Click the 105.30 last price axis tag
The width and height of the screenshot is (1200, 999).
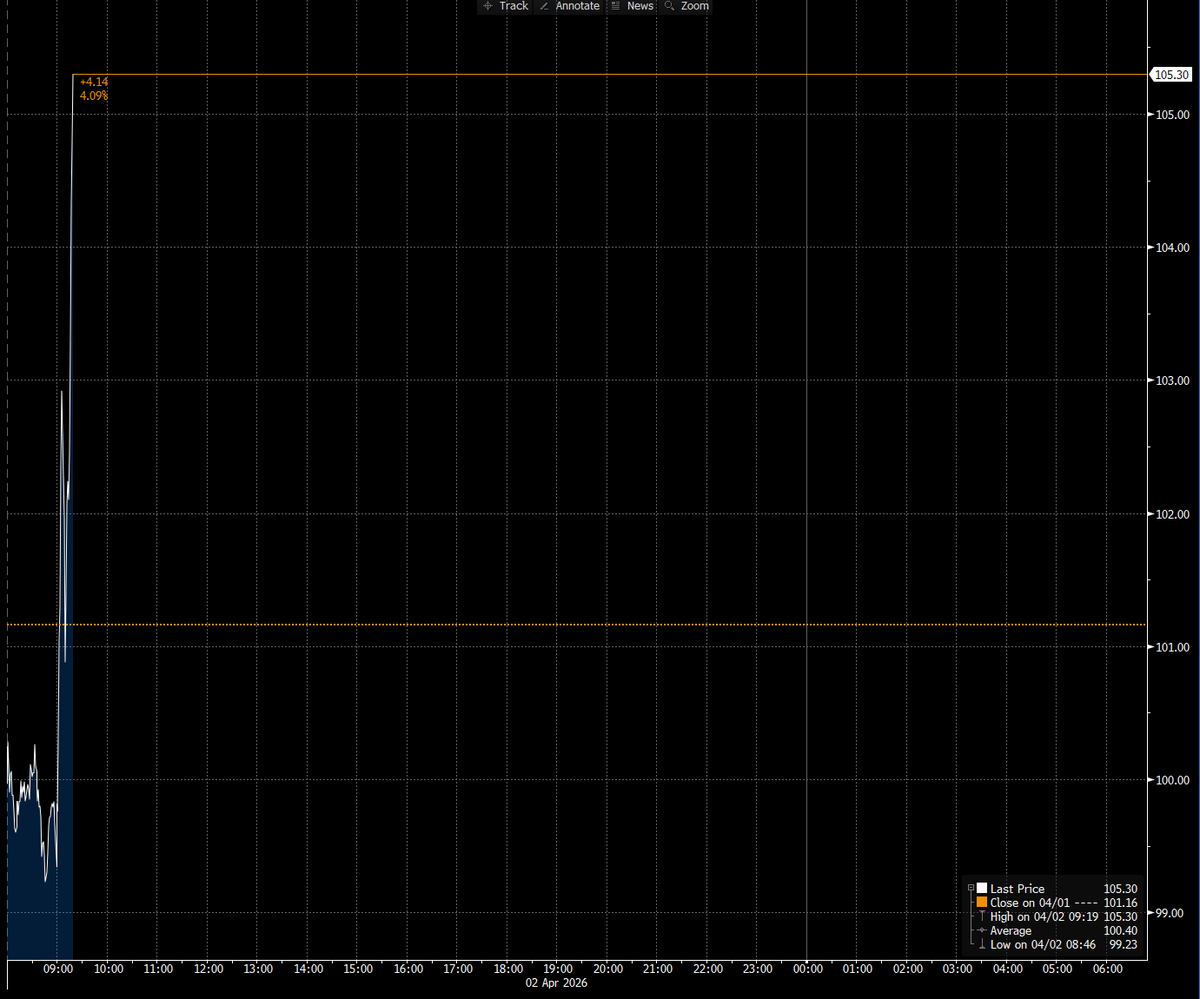(x=1171, y=74)
